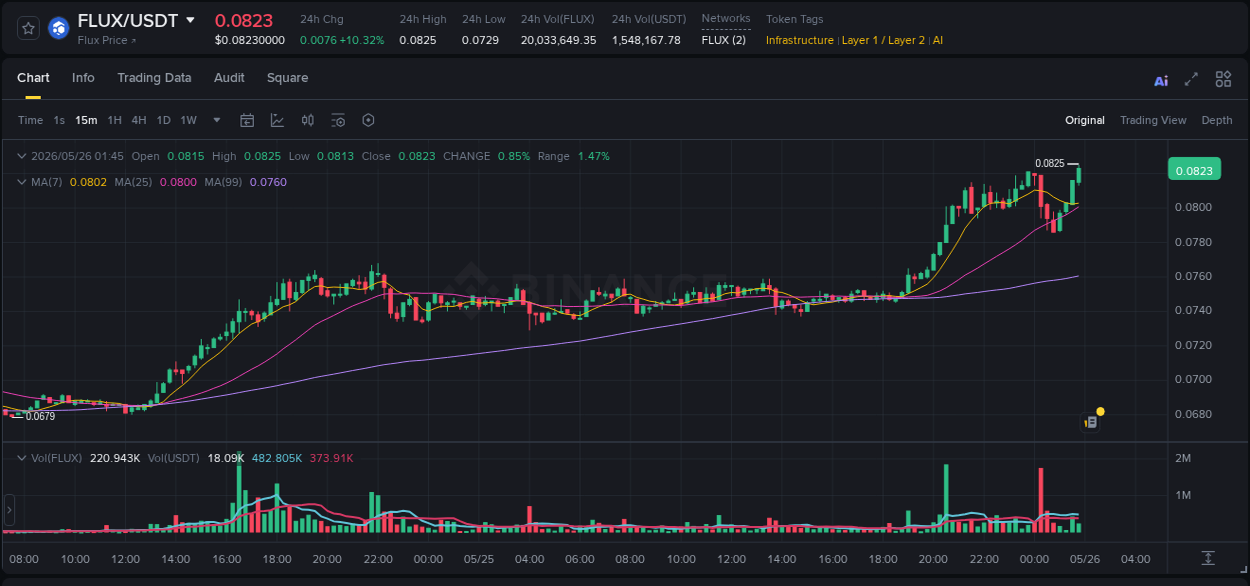
Task: Switch to the Chart tab
Action: [33, 78]
